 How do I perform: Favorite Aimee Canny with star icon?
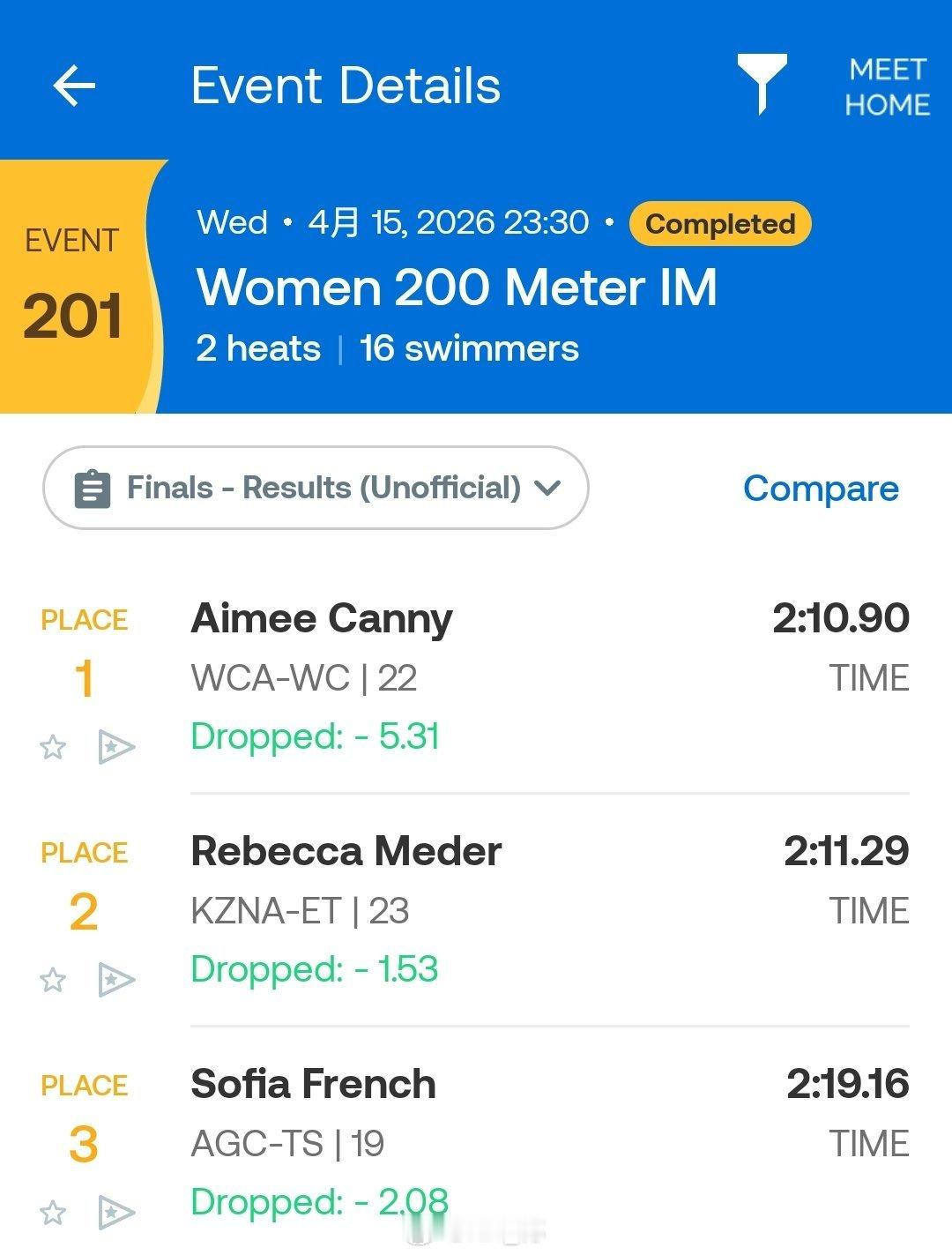click(53, 748)
